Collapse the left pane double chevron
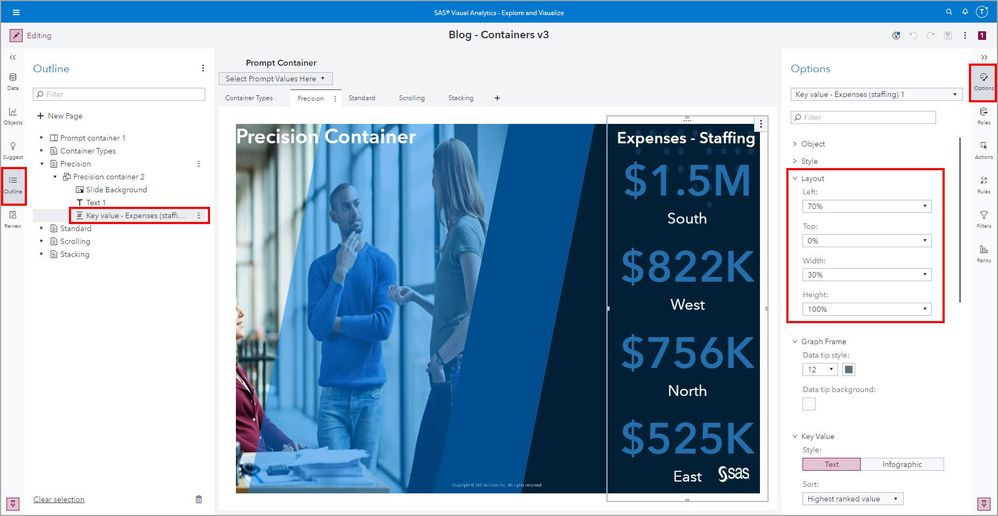The height and width of the screenshot is (516, 998). (x=13, y=57)
